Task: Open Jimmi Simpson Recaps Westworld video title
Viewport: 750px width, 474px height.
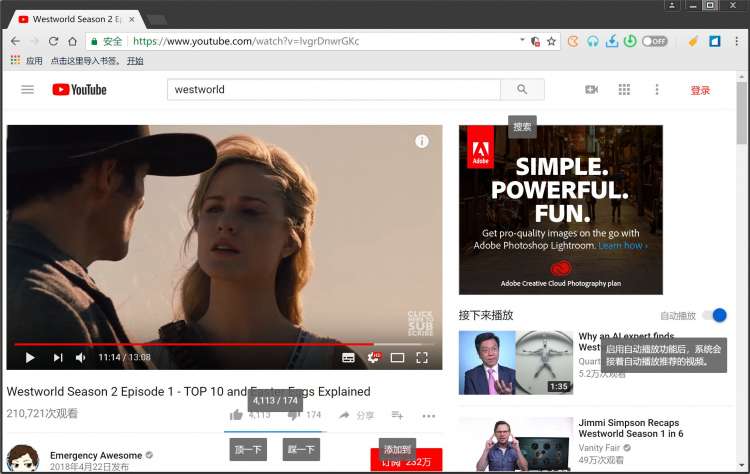Action: 630,428
